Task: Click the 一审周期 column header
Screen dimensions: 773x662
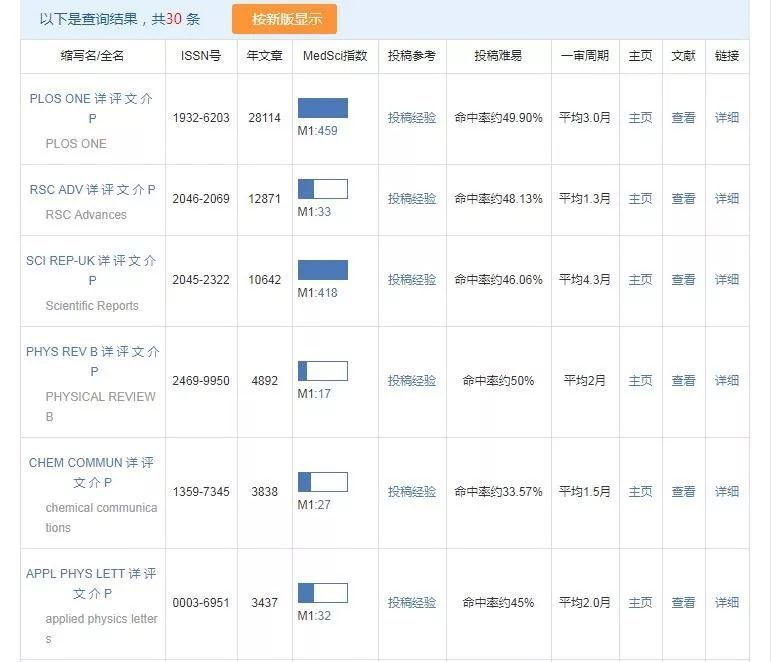Action: 585,56
